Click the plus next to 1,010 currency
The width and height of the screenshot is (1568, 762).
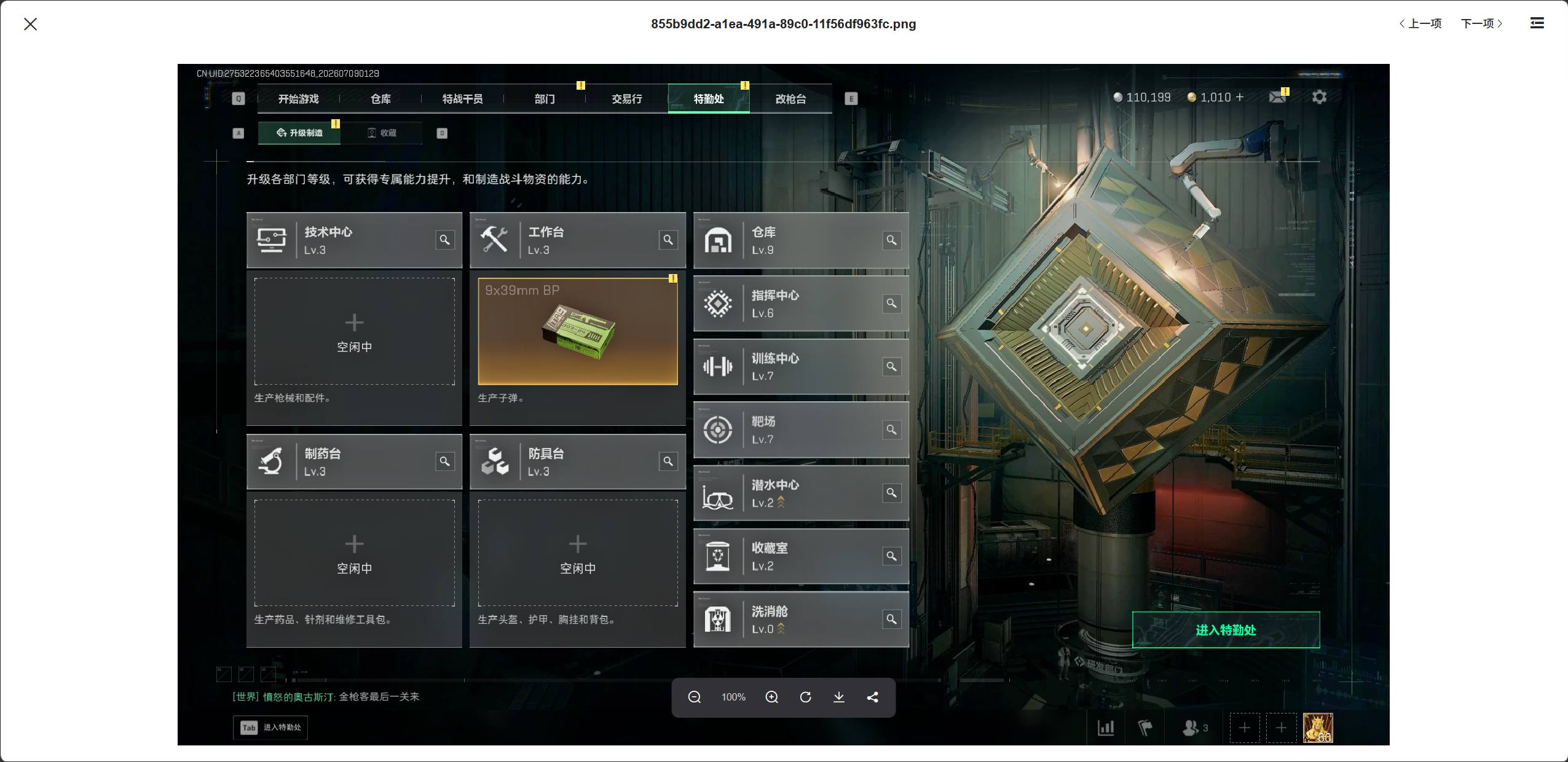[1239, 97]
